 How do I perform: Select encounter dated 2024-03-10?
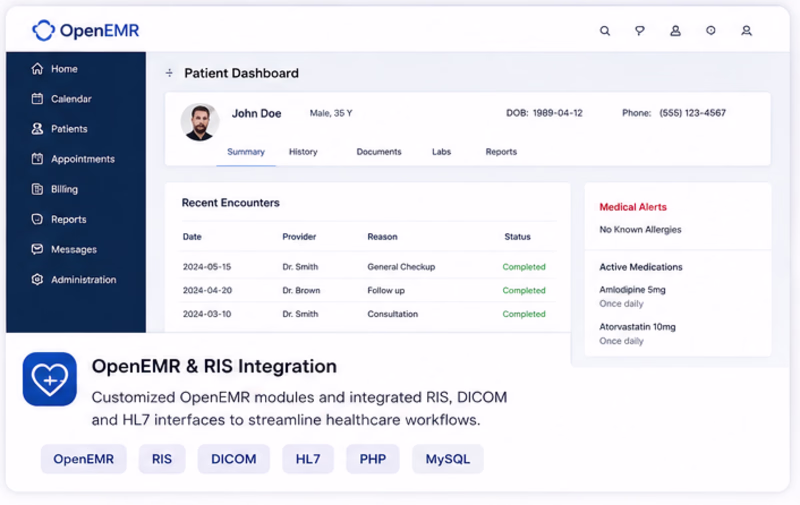coord(207,314)
